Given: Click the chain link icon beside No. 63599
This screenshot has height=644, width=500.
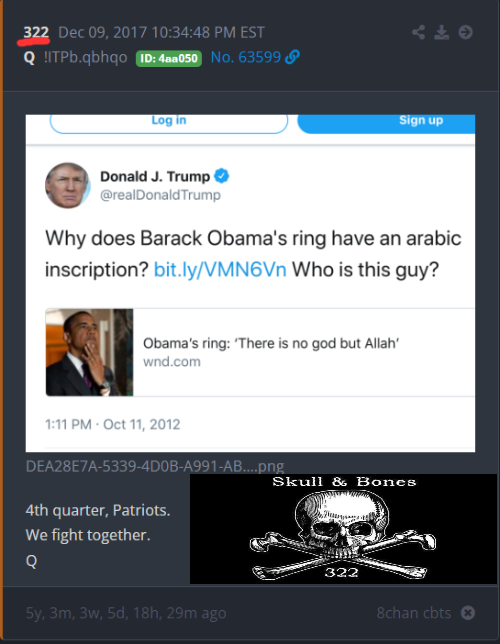Looking at the screenshot, I should [292, 57].
